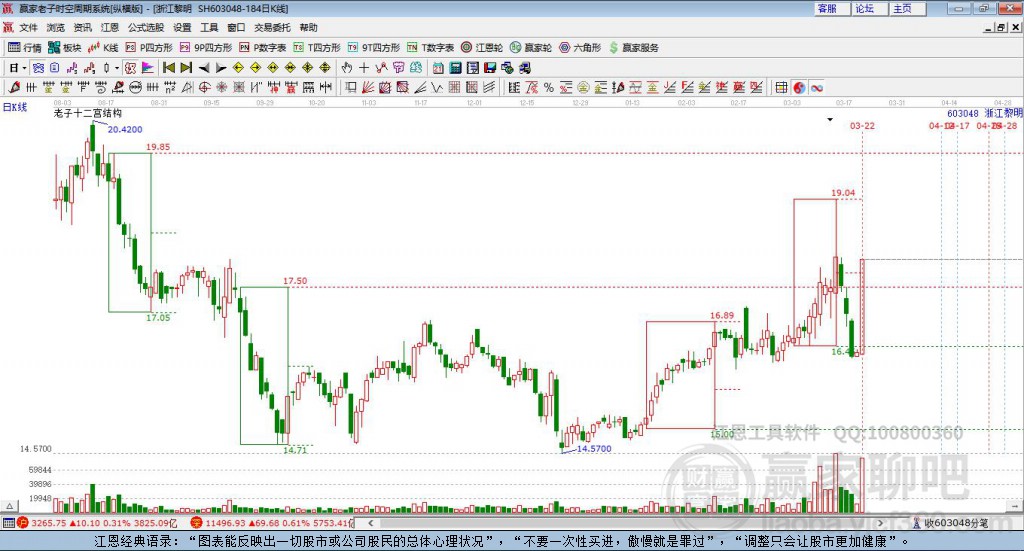Open the calendar date icon

pyautogui.click(x=438, y=68)
